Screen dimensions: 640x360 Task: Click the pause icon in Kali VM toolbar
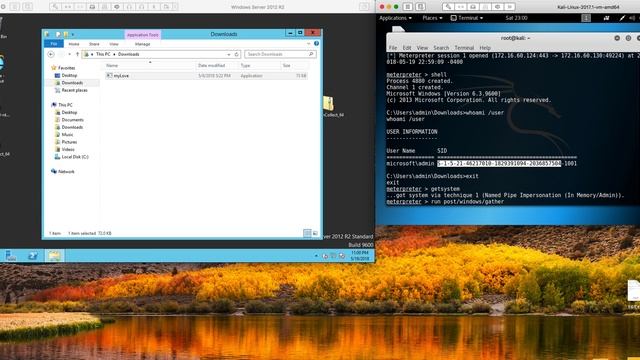click(408, 7)
